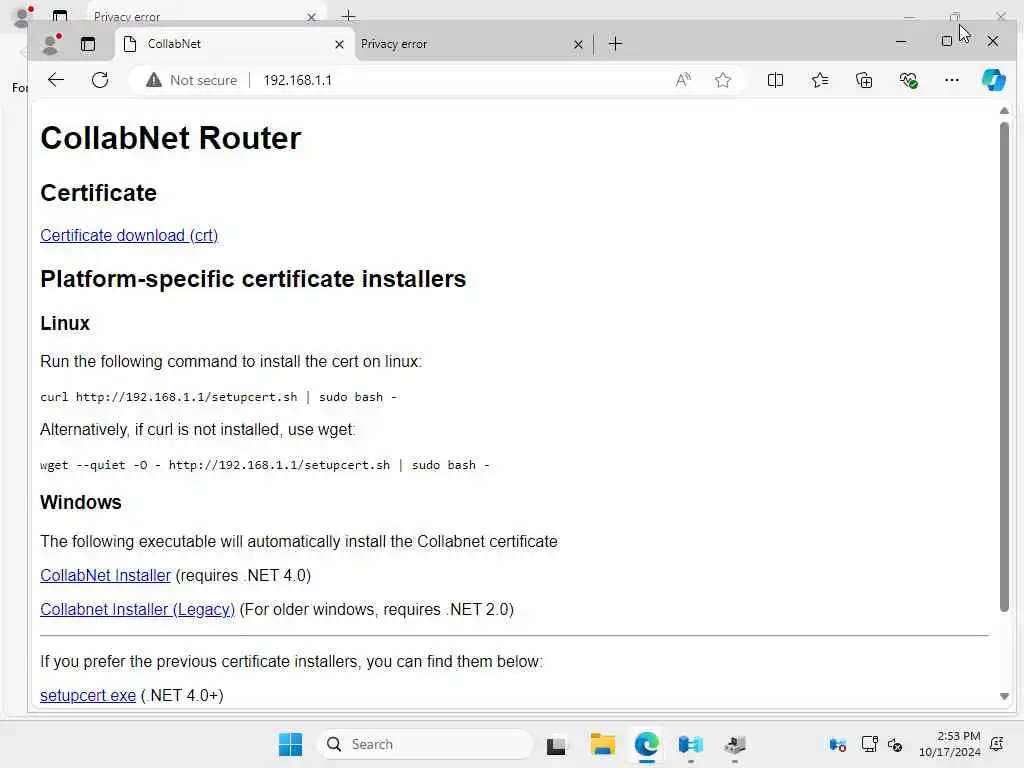Click scrollbar down arrow
1024x768 pixels.
tap(1004, 696)
